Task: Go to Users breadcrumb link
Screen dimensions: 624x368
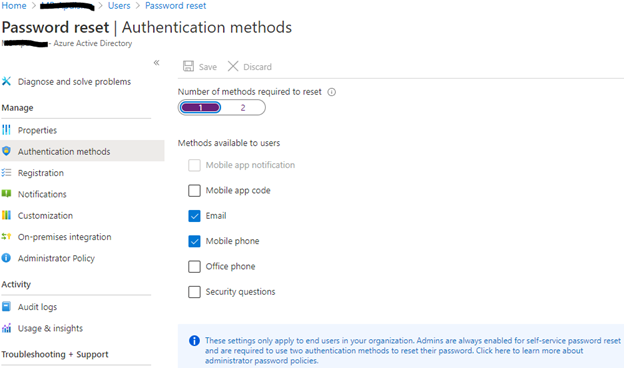Action: tap(119, 6)
